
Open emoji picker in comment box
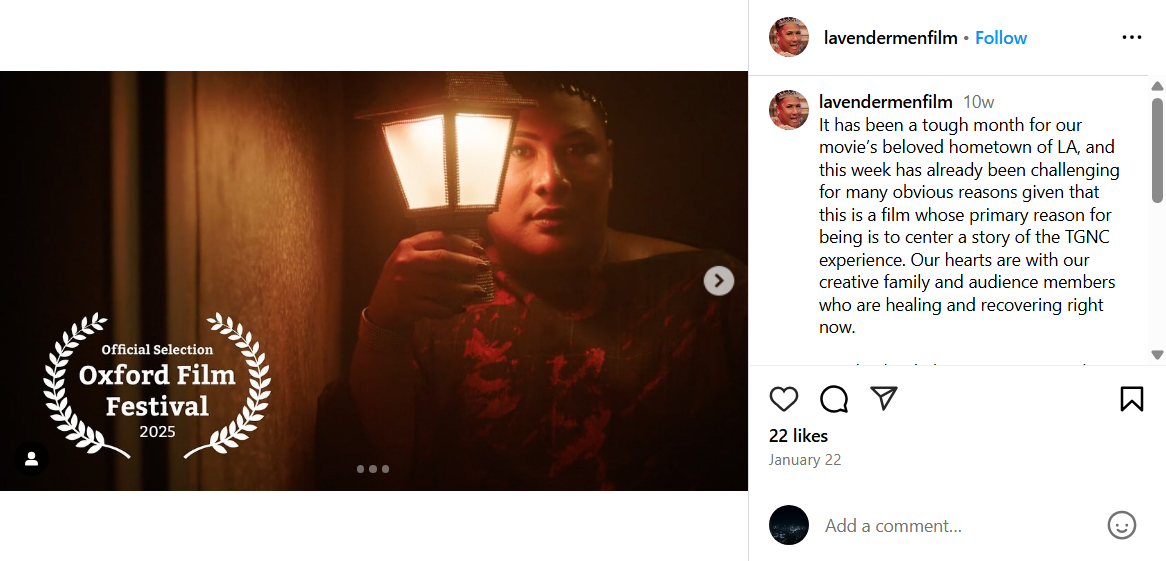coord(1122,525)
